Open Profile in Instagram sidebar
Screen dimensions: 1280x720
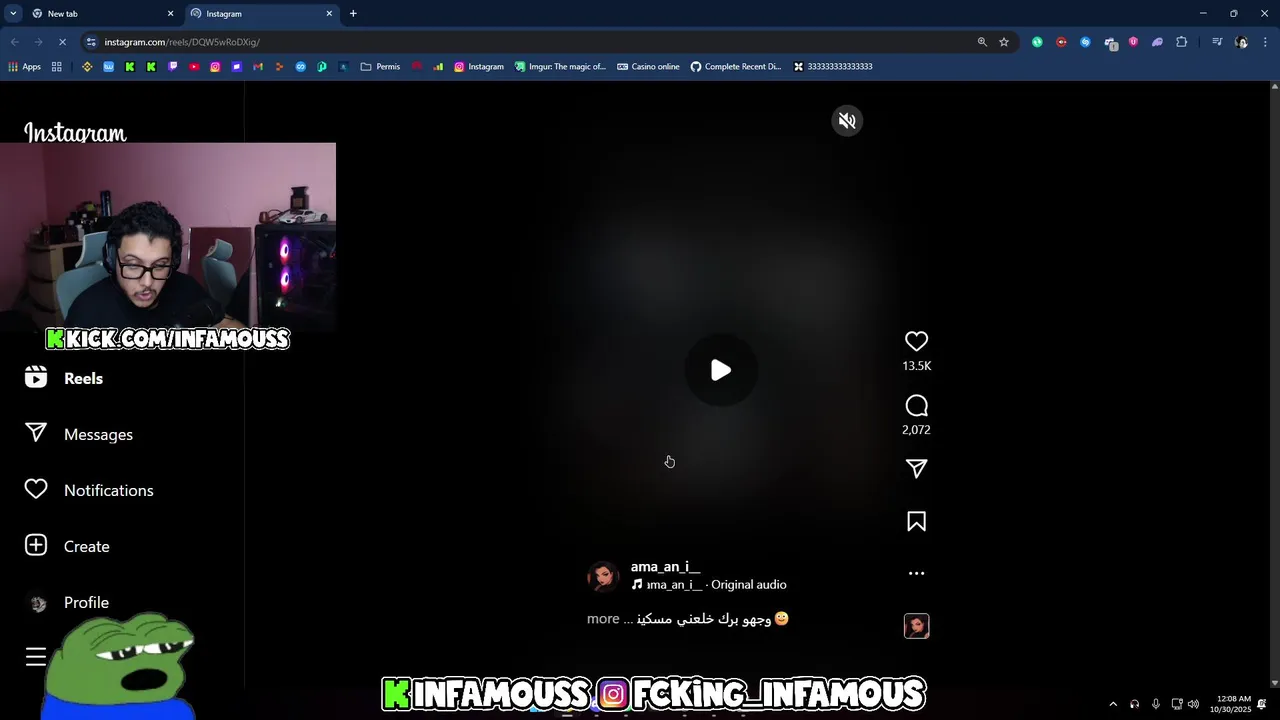click(67, 602)
